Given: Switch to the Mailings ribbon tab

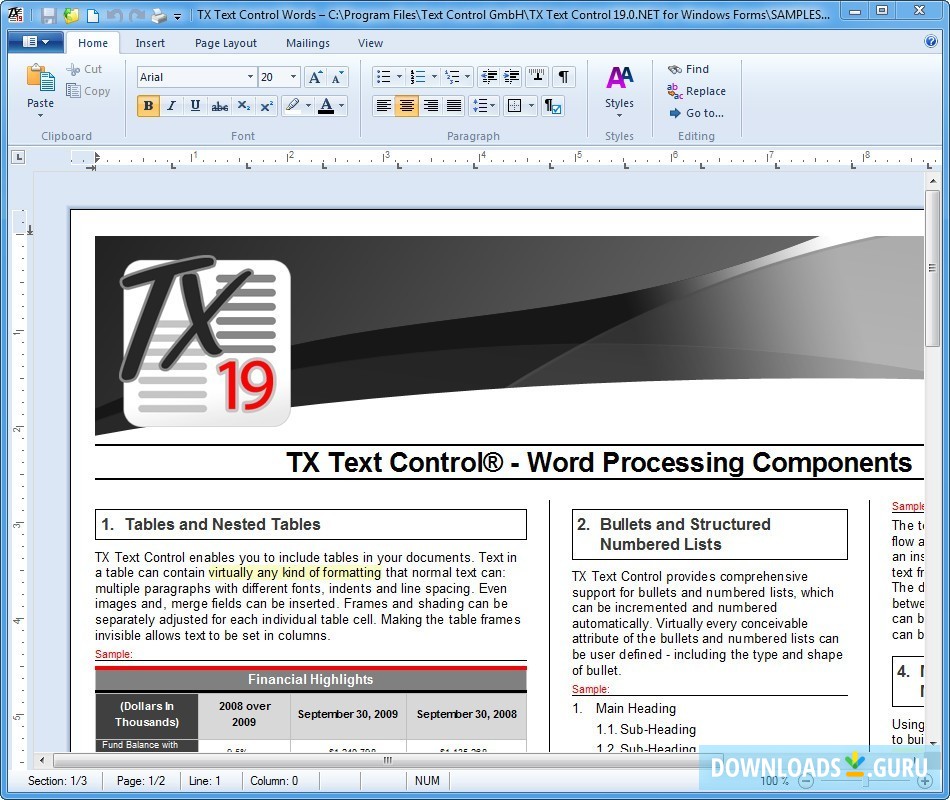Looking at the screenshot, I should (x=307, y=43).
